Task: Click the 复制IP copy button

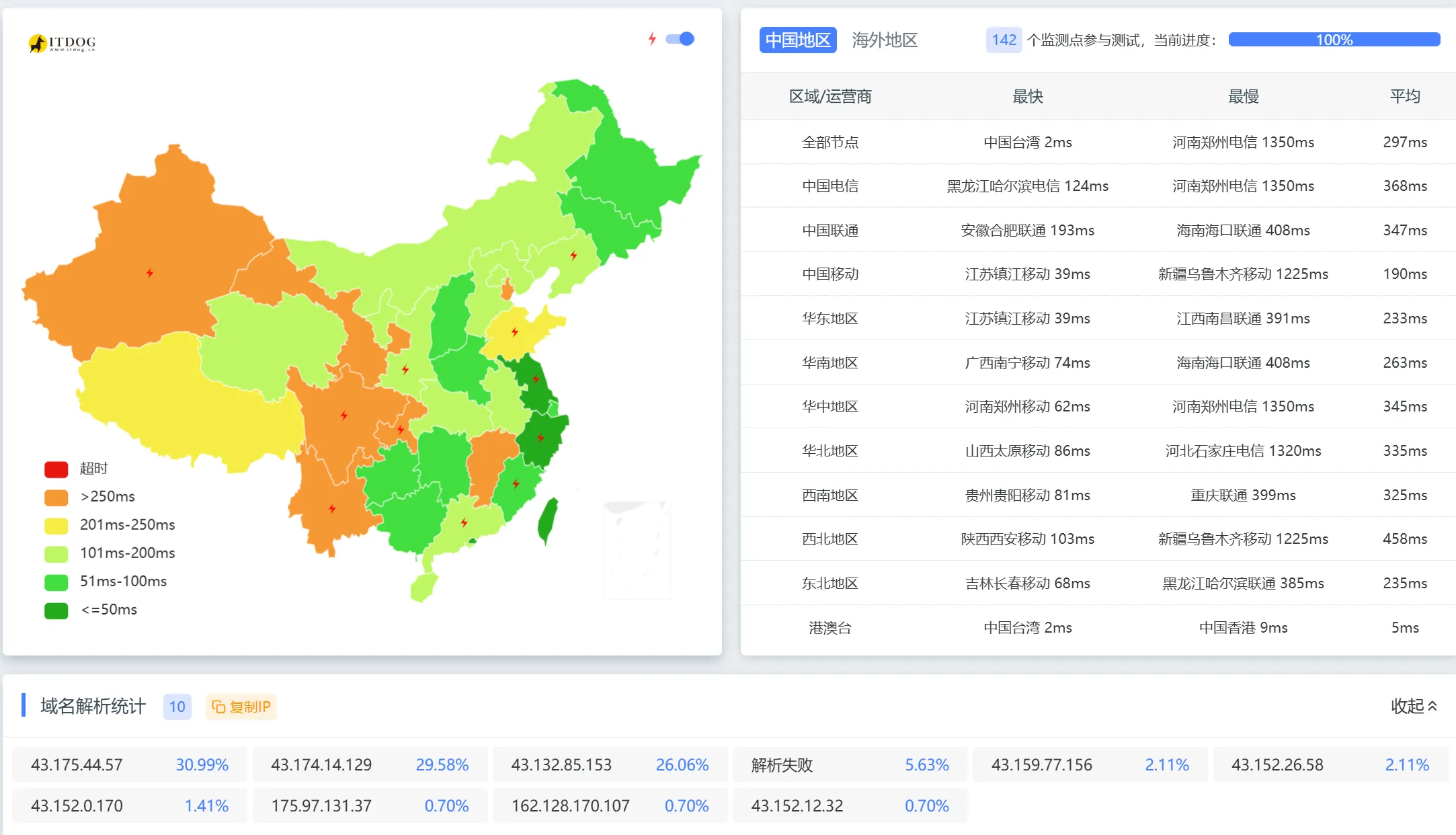Action: [x=241, y=707]
